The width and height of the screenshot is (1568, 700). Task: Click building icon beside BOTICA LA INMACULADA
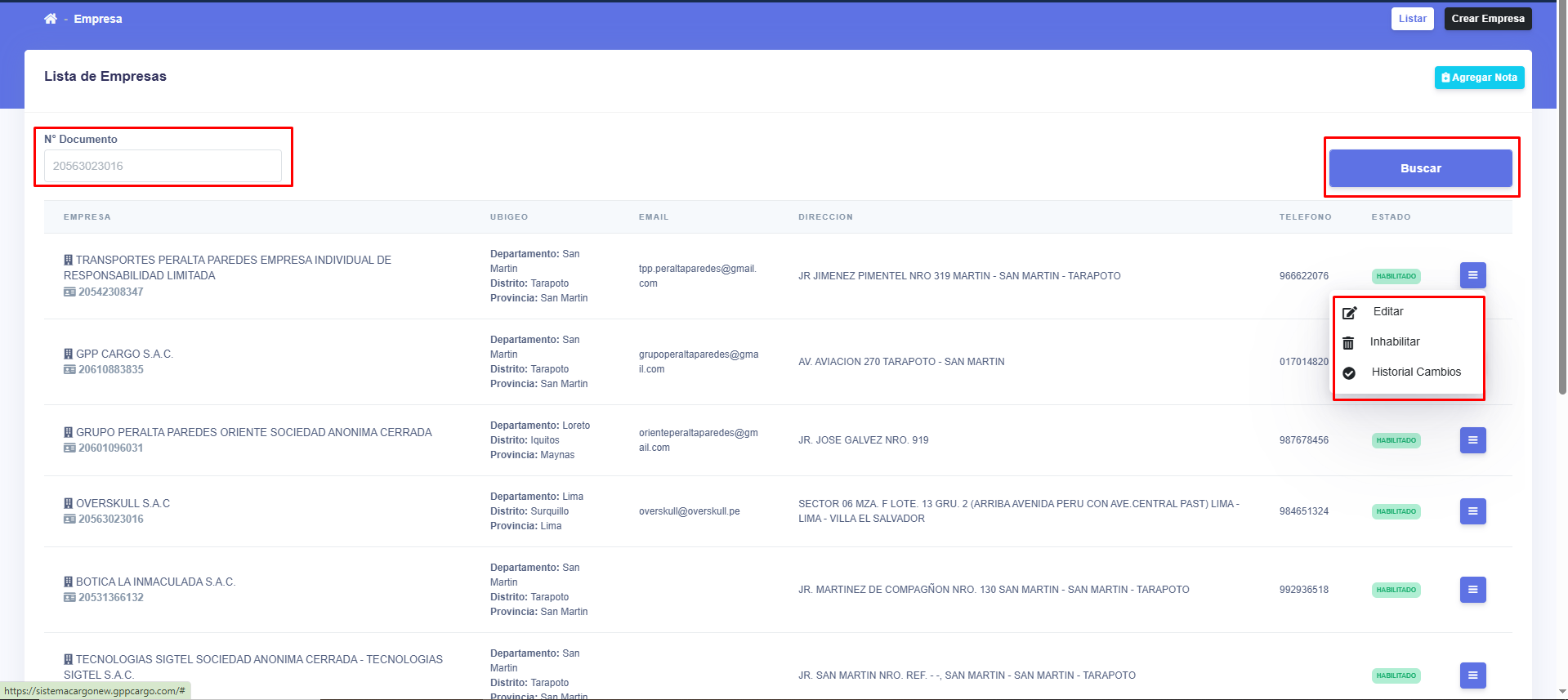click(69, 582)
